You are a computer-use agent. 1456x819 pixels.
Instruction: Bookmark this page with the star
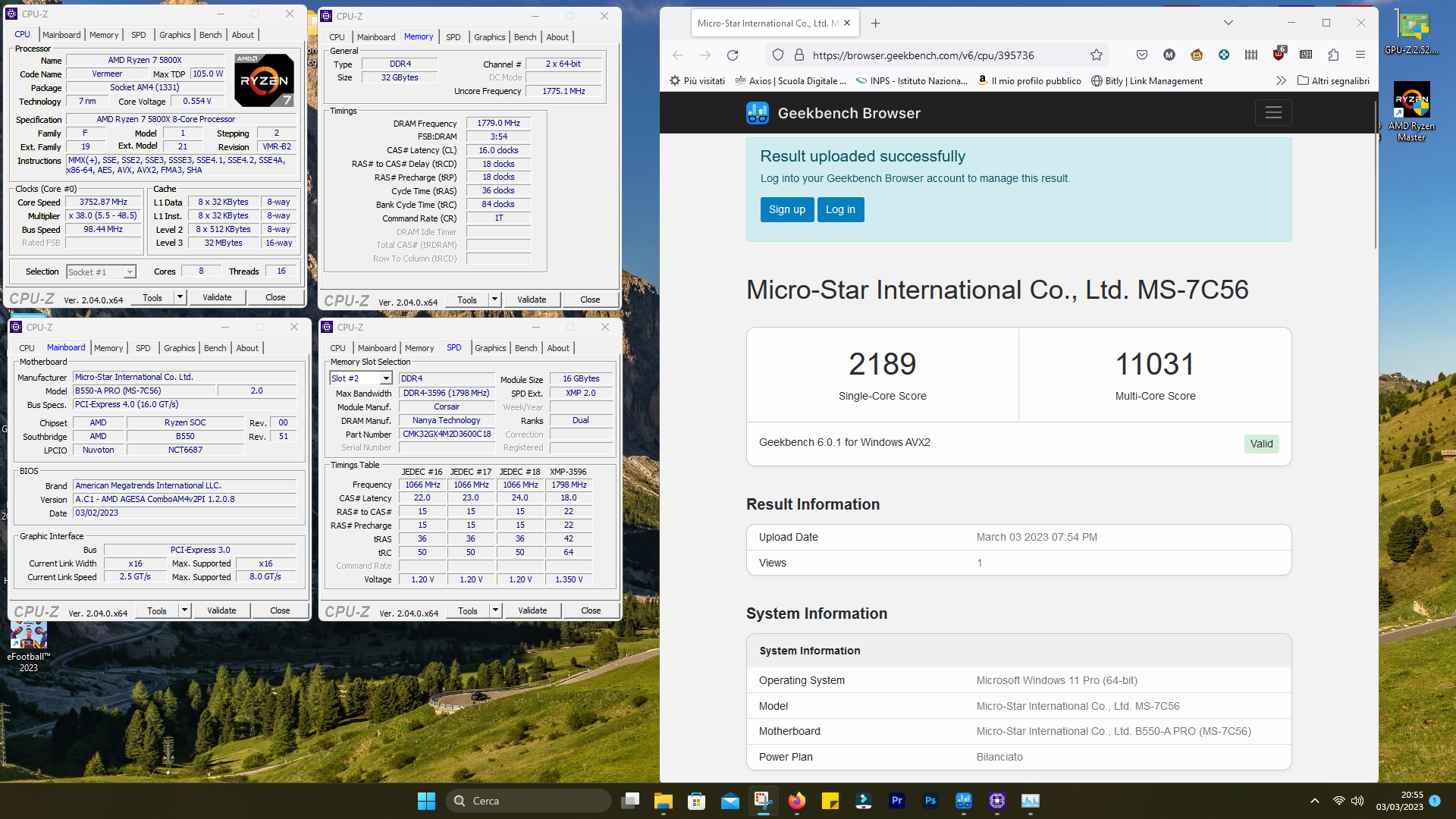(1097, 55)
